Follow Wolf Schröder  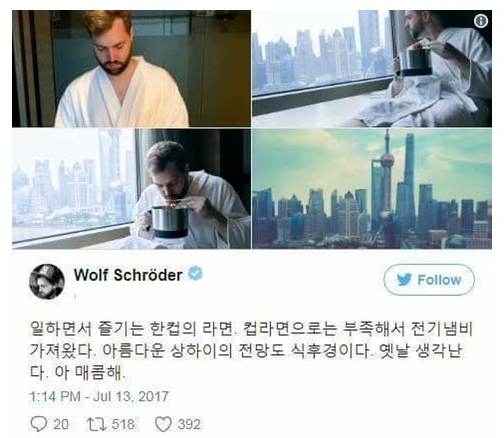(x=429, y=280)
